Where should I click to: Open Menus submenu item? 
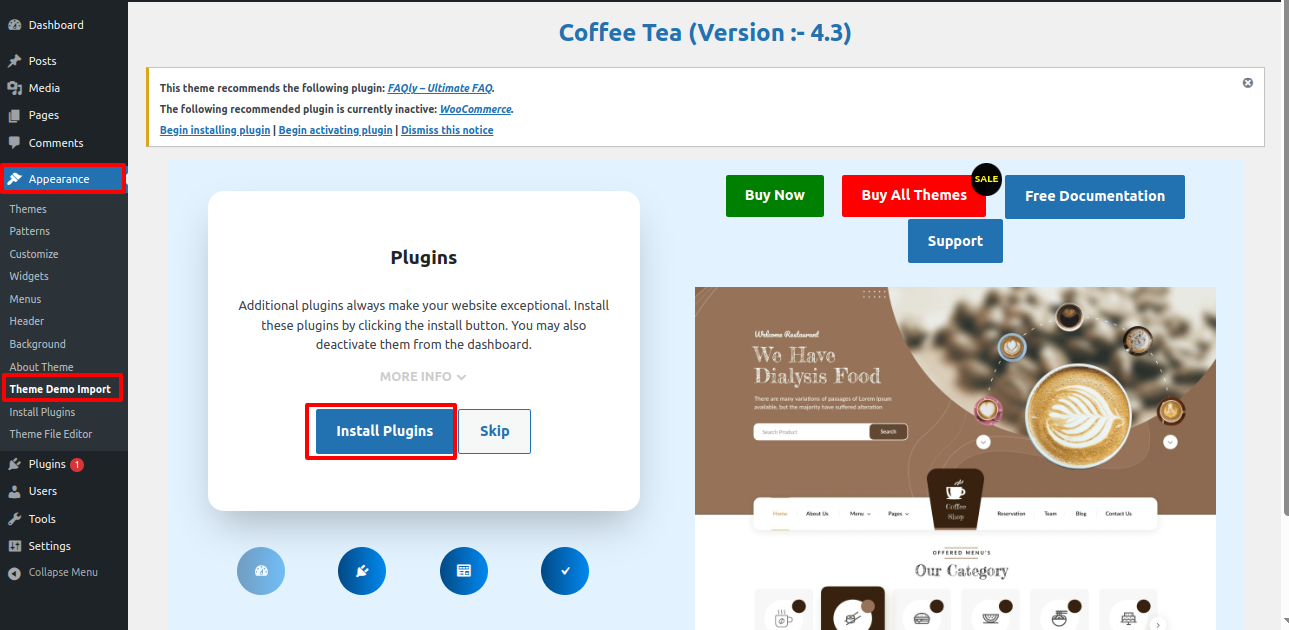(26, 299)
